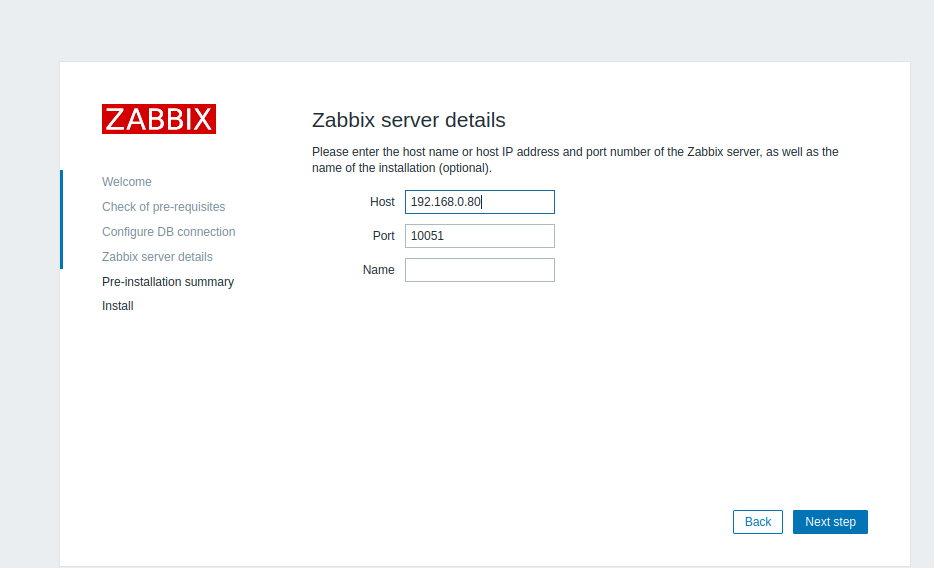Screen dimensions: 934x568
Task: Return with the Back button
Action: [x=758, y=522]
